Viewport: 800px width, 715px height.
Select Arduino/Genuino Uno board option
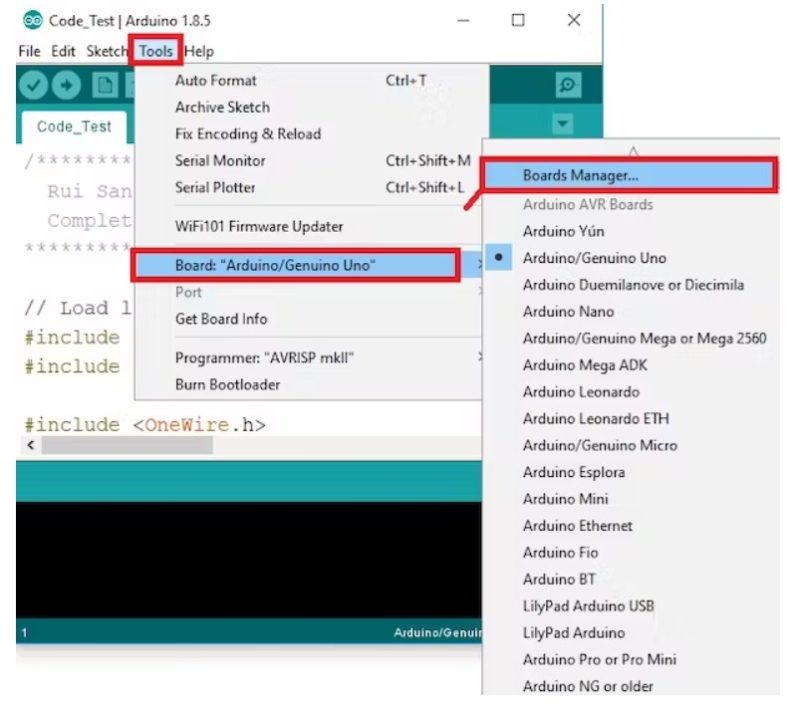point(631,258)
